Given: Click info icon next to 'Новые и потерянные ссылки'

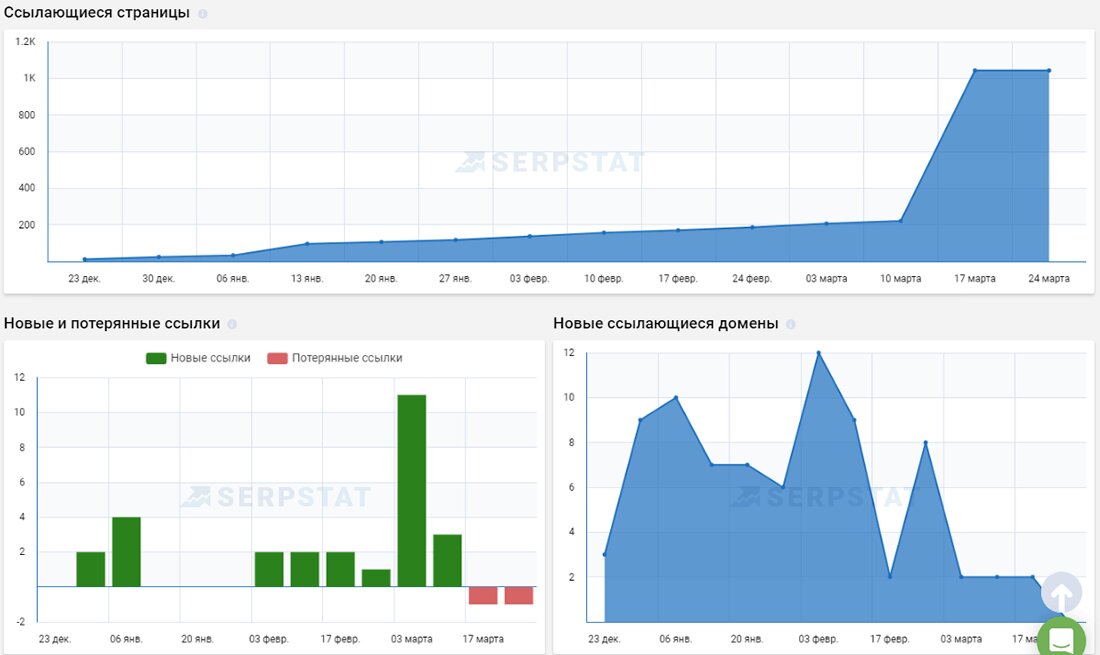Looking at the screenshot, I should pyautogui.click(x=232, y=324).
